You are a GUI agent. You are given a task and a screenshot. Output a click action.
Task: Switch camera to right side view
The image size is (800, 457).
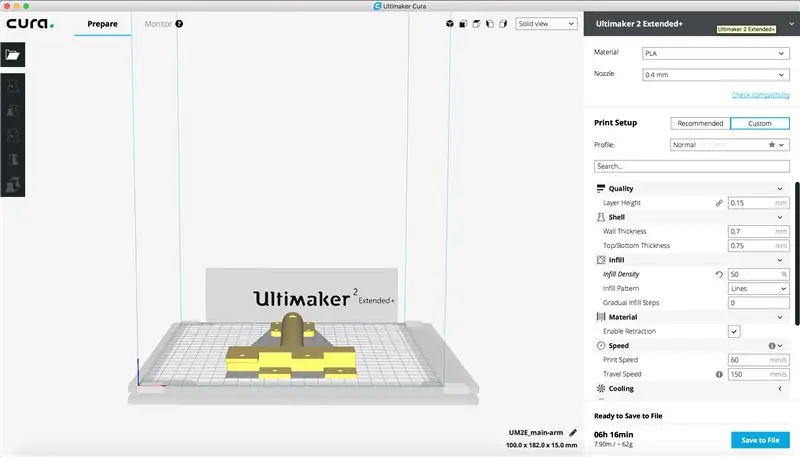[503, 23]
